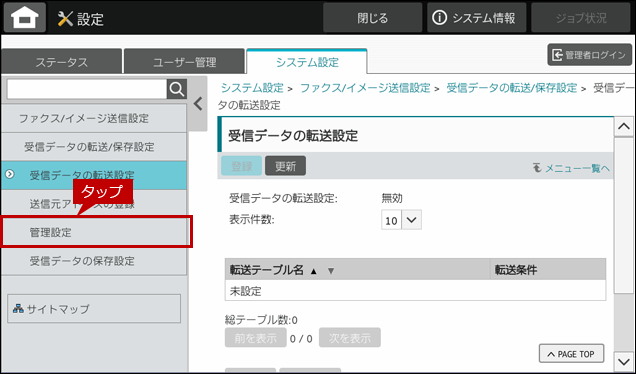Image resolution: width=636 pixels, height=374 pixels.
Task: Collapse the sidebar with left chevron
Action: (198, 104)
